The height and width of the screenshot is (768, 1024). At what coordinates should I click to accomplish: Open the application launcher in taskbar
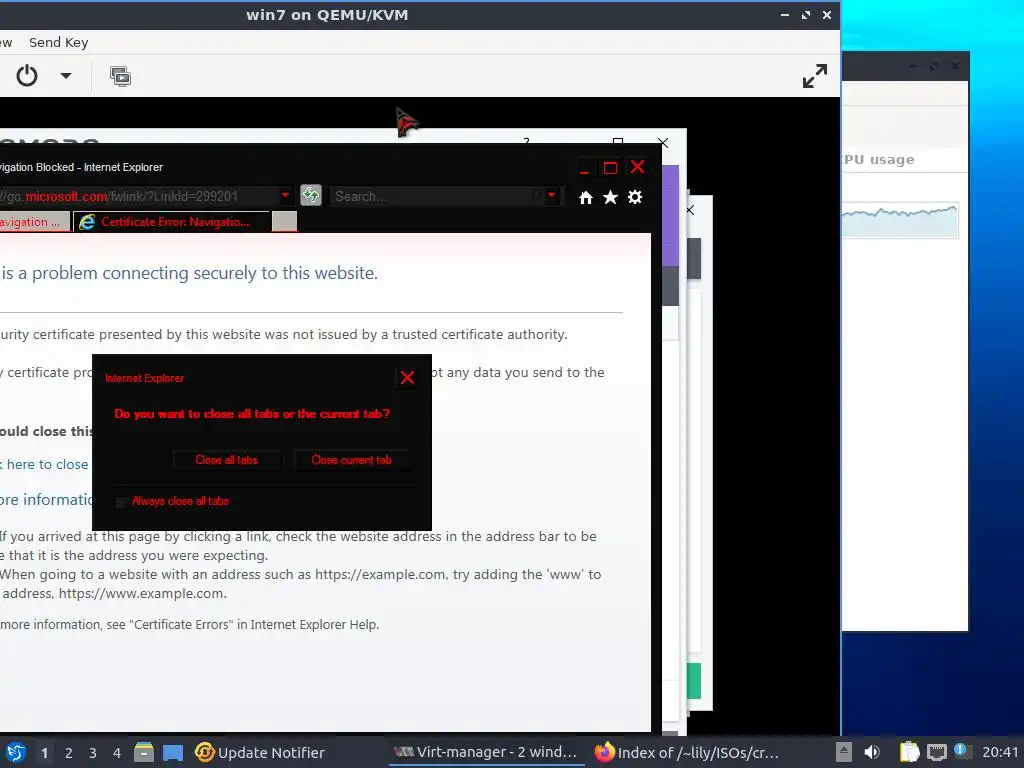(x=16, y=752)
